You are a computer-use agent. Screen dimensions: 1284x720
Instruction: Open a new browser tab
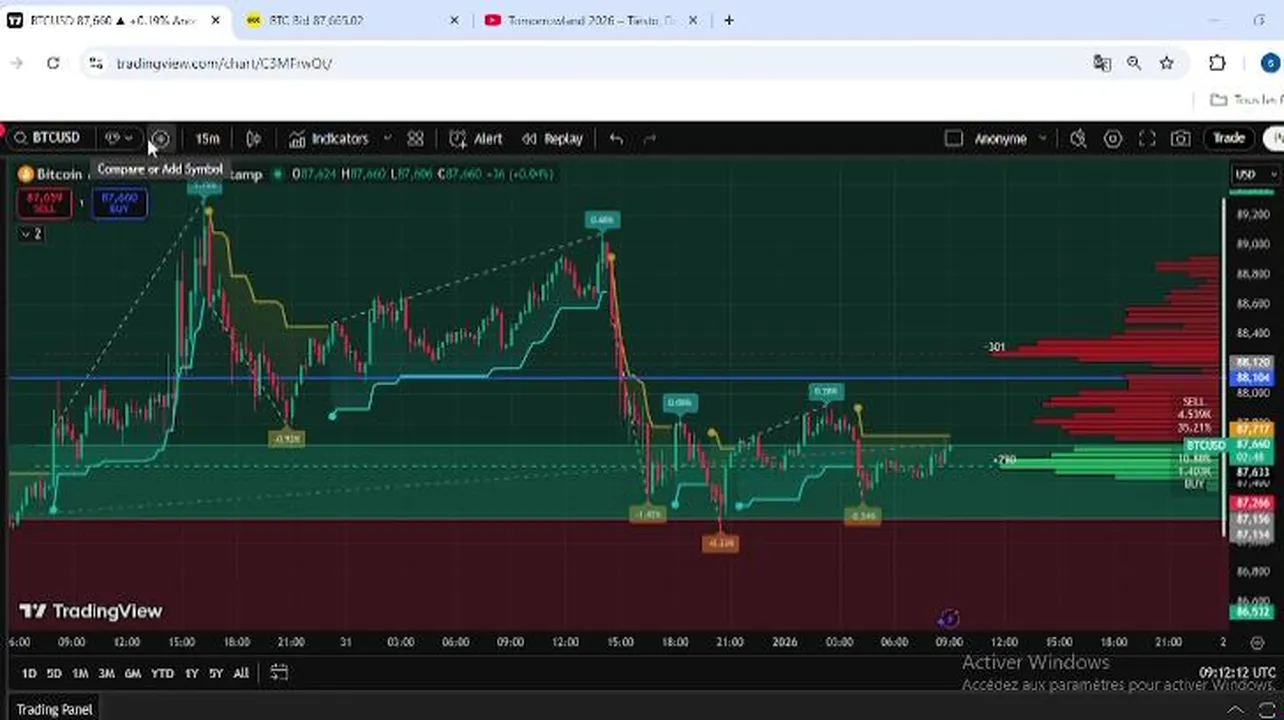click(729, 20)
